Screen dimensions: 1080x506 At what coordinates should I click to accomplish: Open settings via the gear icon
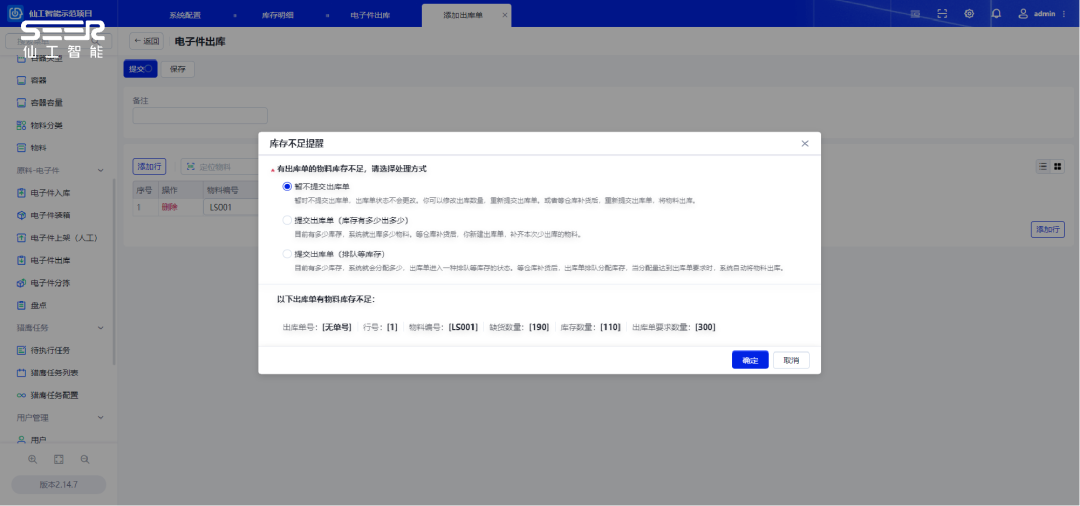click(x=969, y=14)
